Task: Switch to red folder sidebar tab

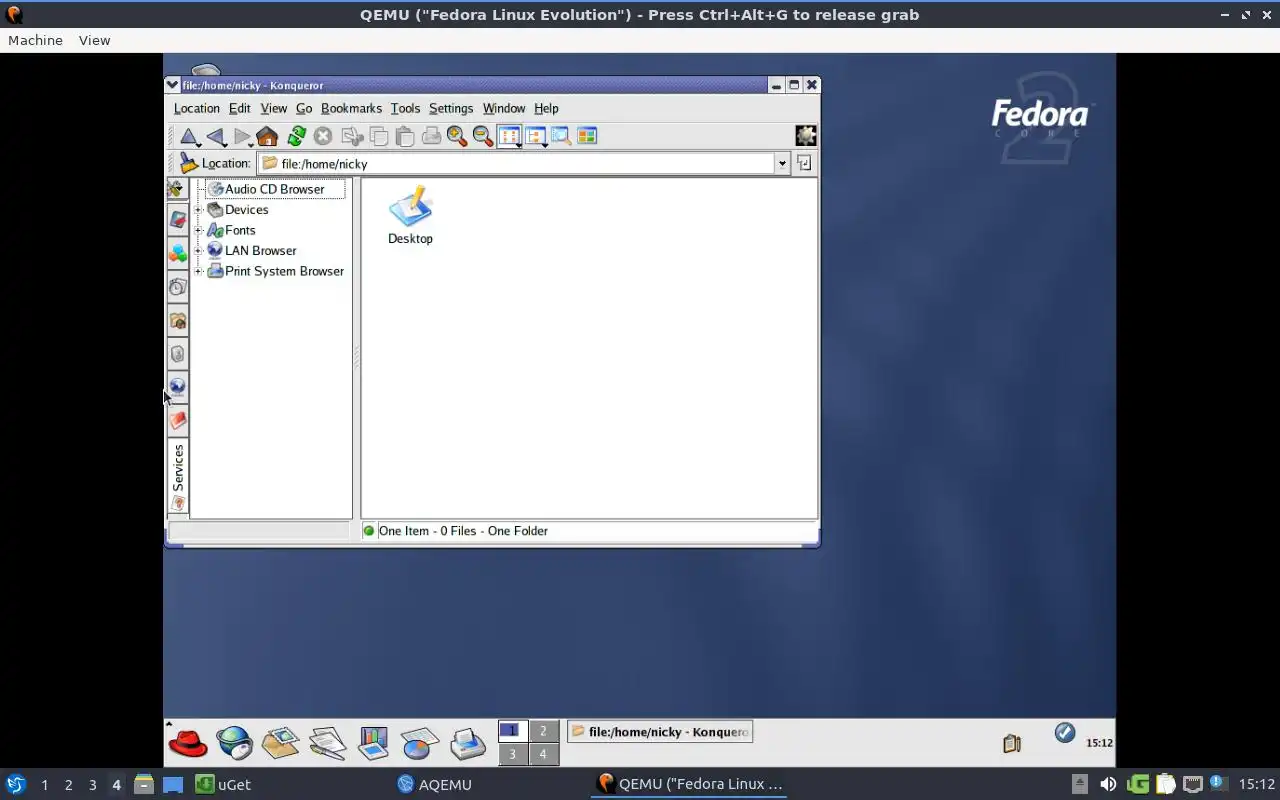Action: pyautogui.click(x=177, y=420)
